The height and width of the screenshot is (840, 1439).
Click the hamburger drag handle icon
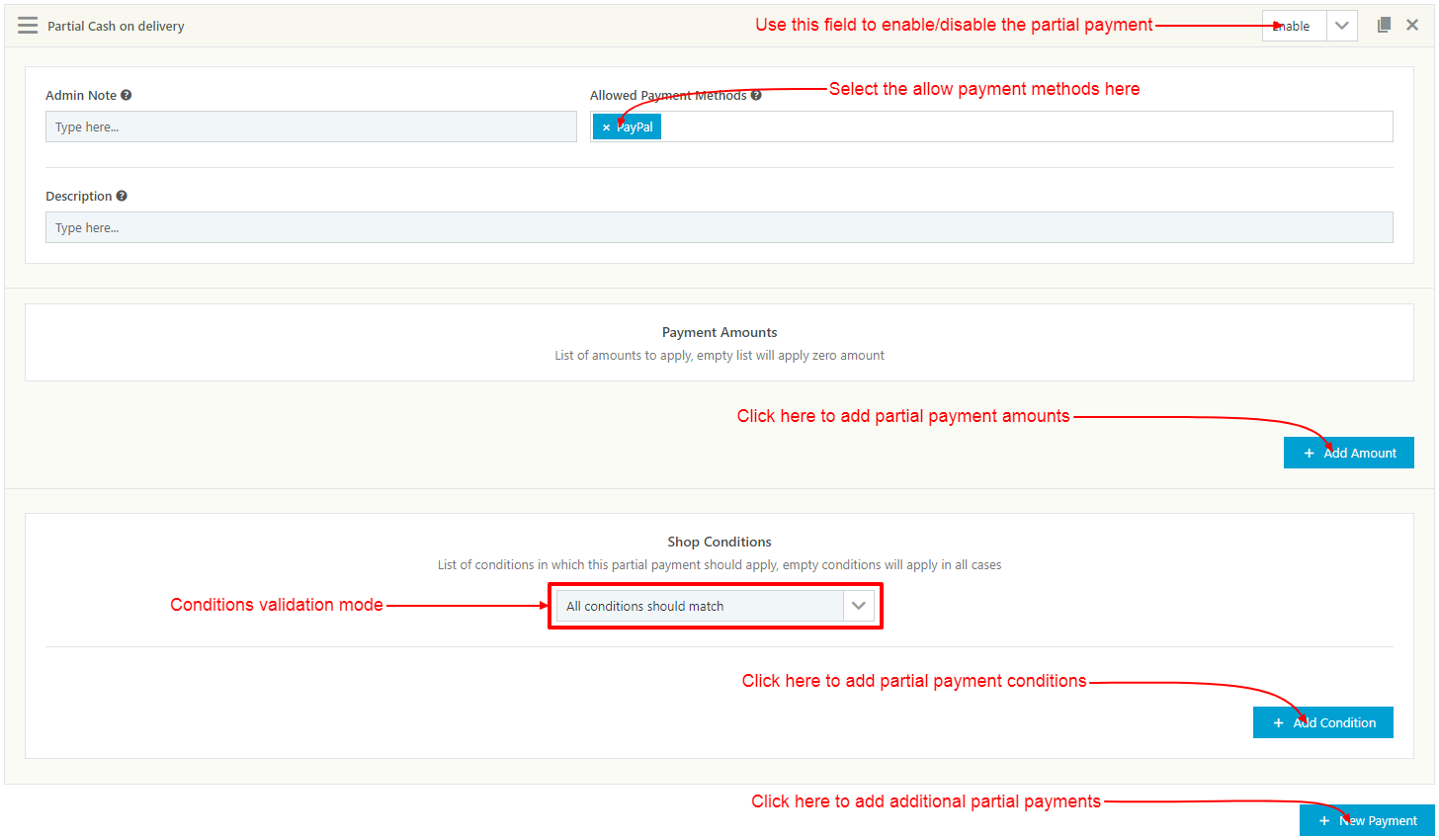click(x=28, y=26)
